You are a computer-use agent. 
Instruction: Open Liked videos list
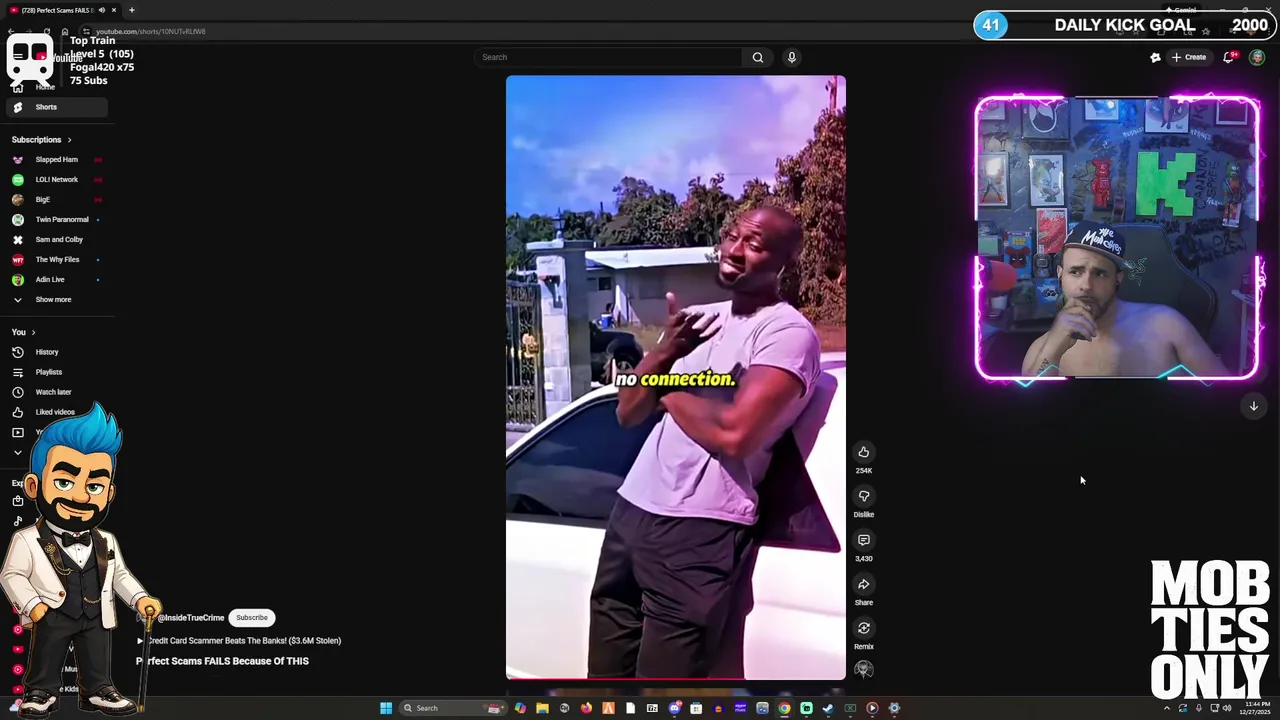click(x=56, y=412)
